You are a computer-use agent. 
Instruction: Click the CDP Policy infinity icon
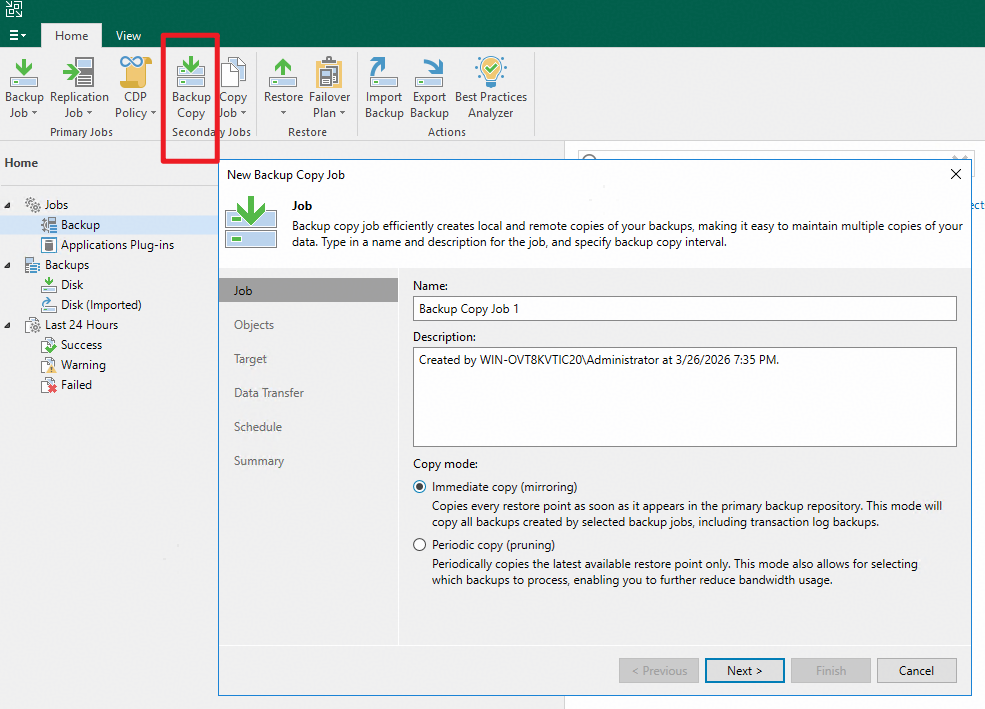click(x=135, y=74)
